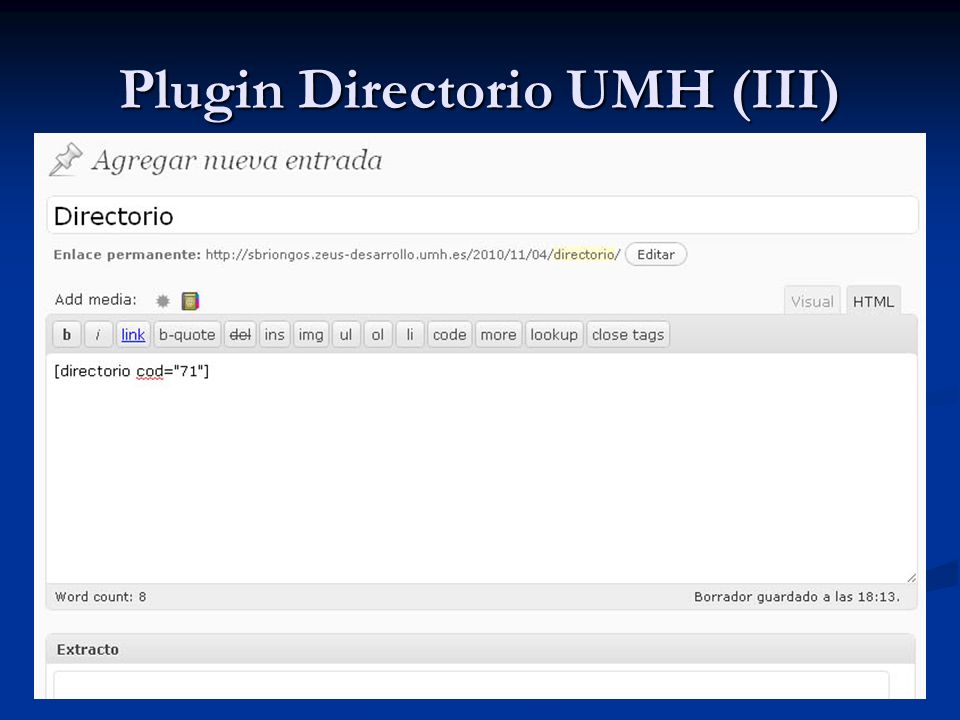This screenshot has width=960, height=720.
Task: Select the HTML editor tab
Action: (x=873, y=301)
